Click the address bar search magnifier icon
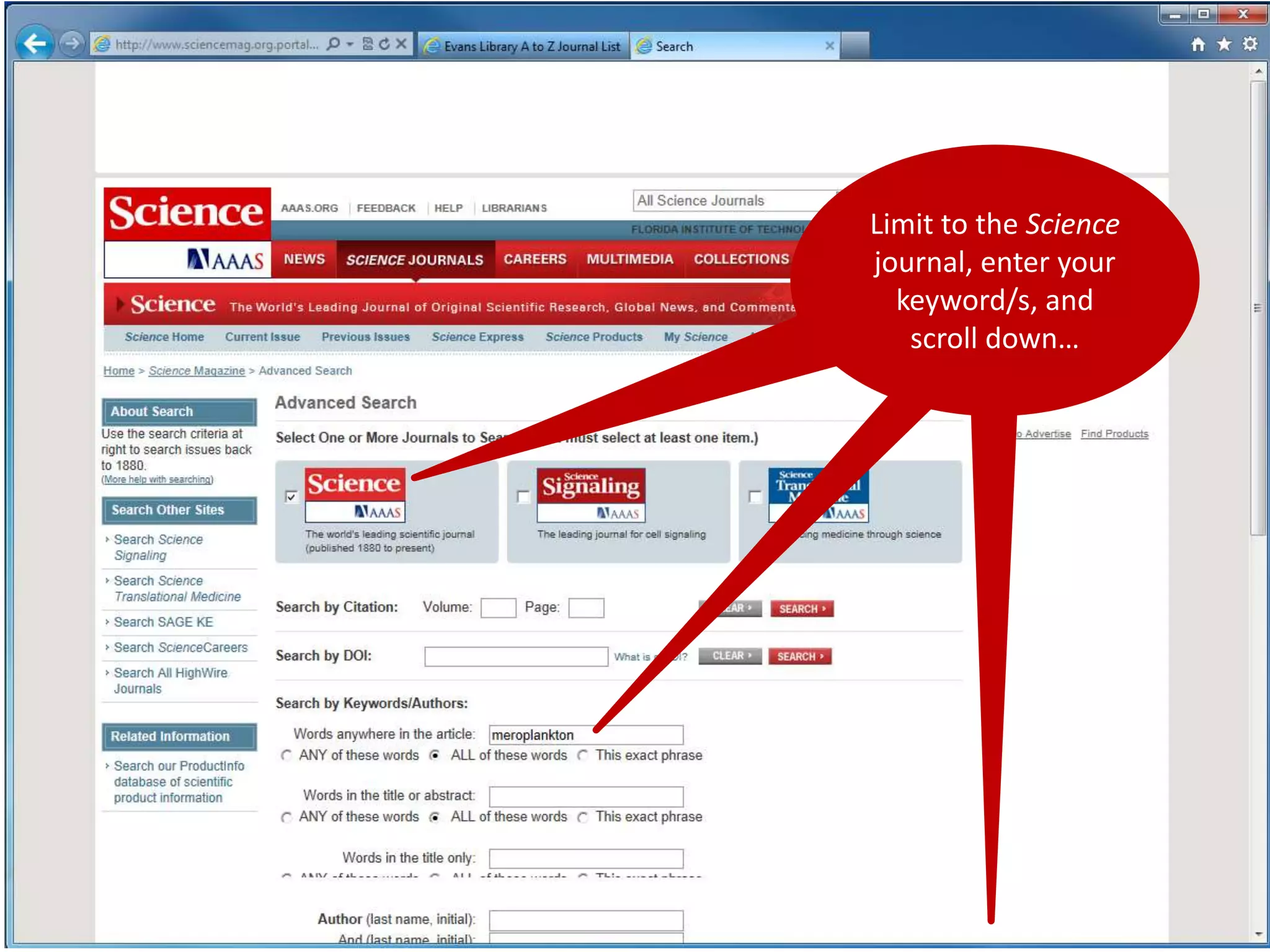The width and height of the screenshot is (1270, 952). click(x=333, y=44)
